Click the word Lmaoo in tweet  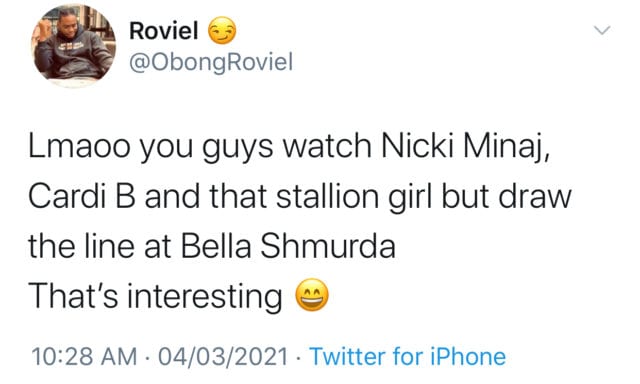tap(79, 146)
